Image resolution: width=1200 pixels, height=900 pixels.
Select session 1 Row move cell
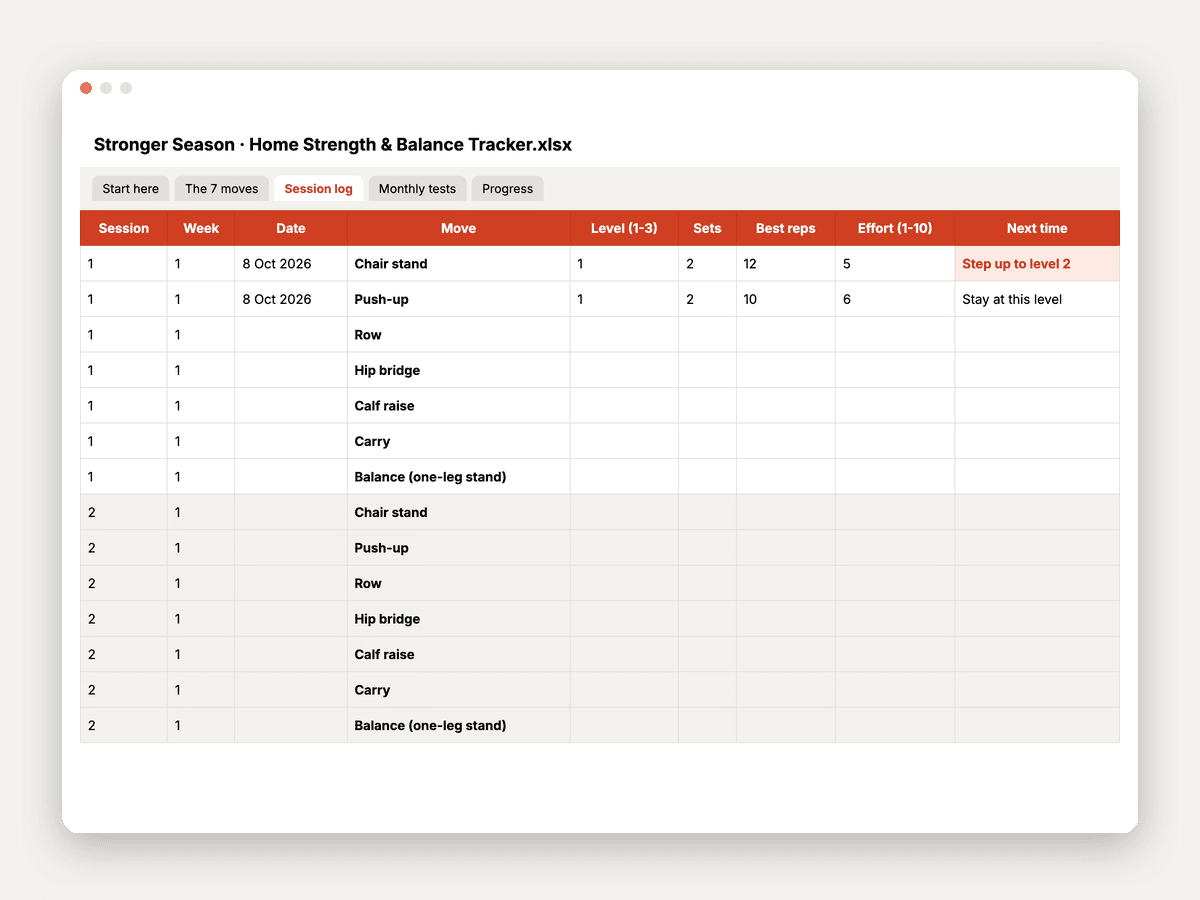click(459, 335)
